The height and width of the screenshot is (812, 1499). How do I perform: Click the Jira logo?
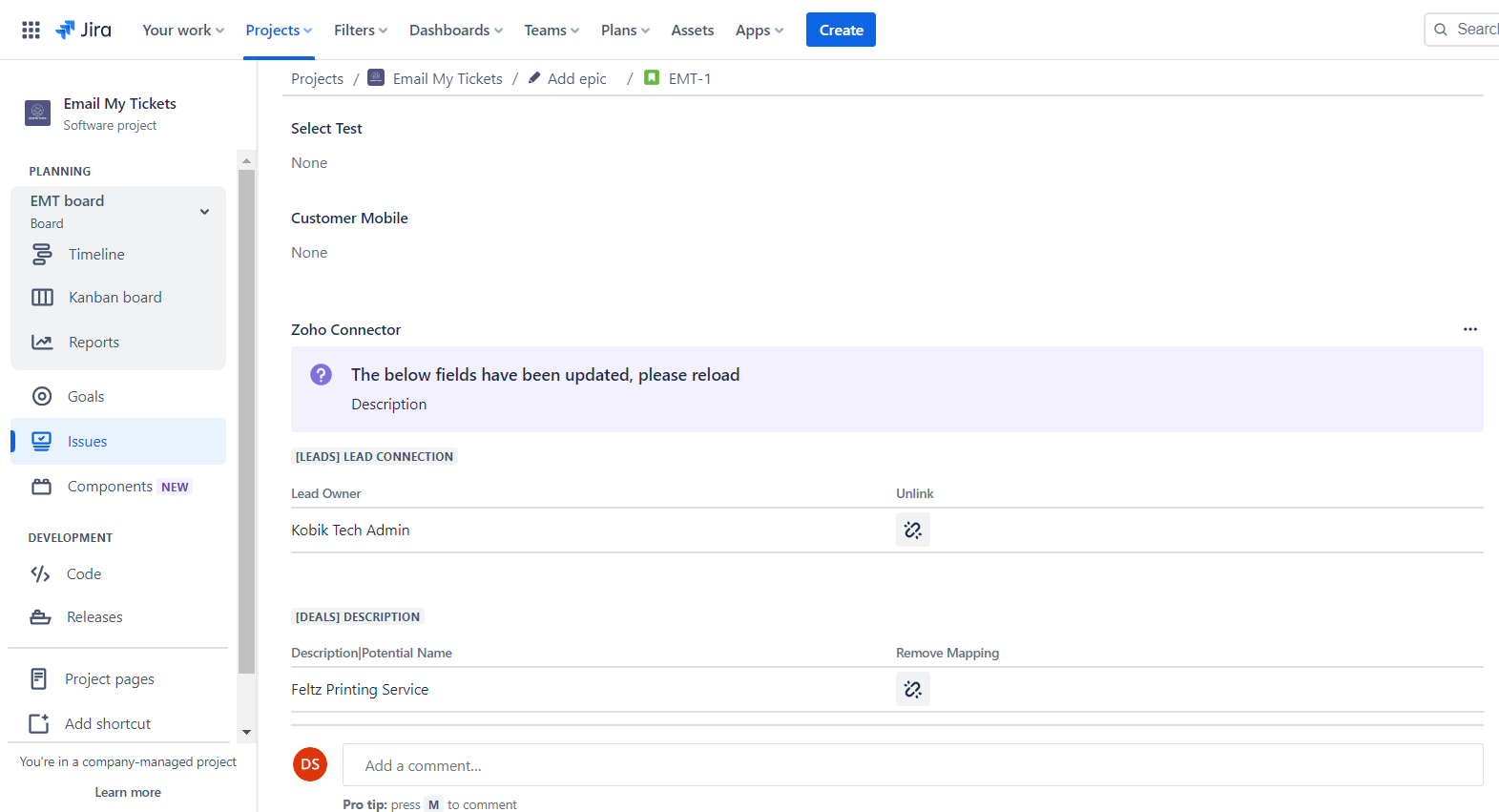(83, 30)
